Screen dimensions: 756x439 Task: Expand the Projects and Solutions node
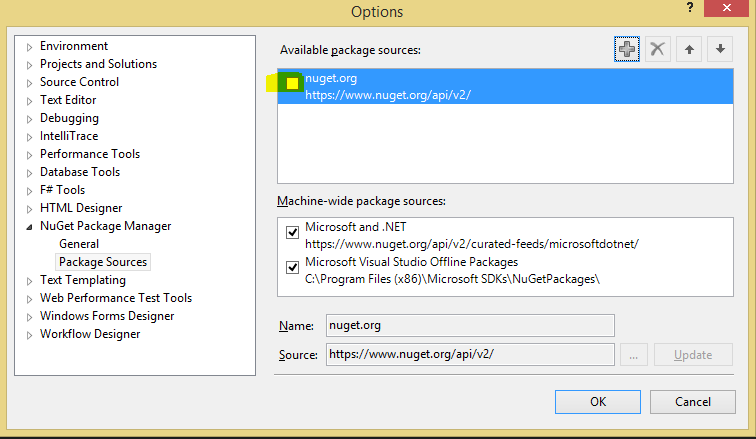pos(29,65)
